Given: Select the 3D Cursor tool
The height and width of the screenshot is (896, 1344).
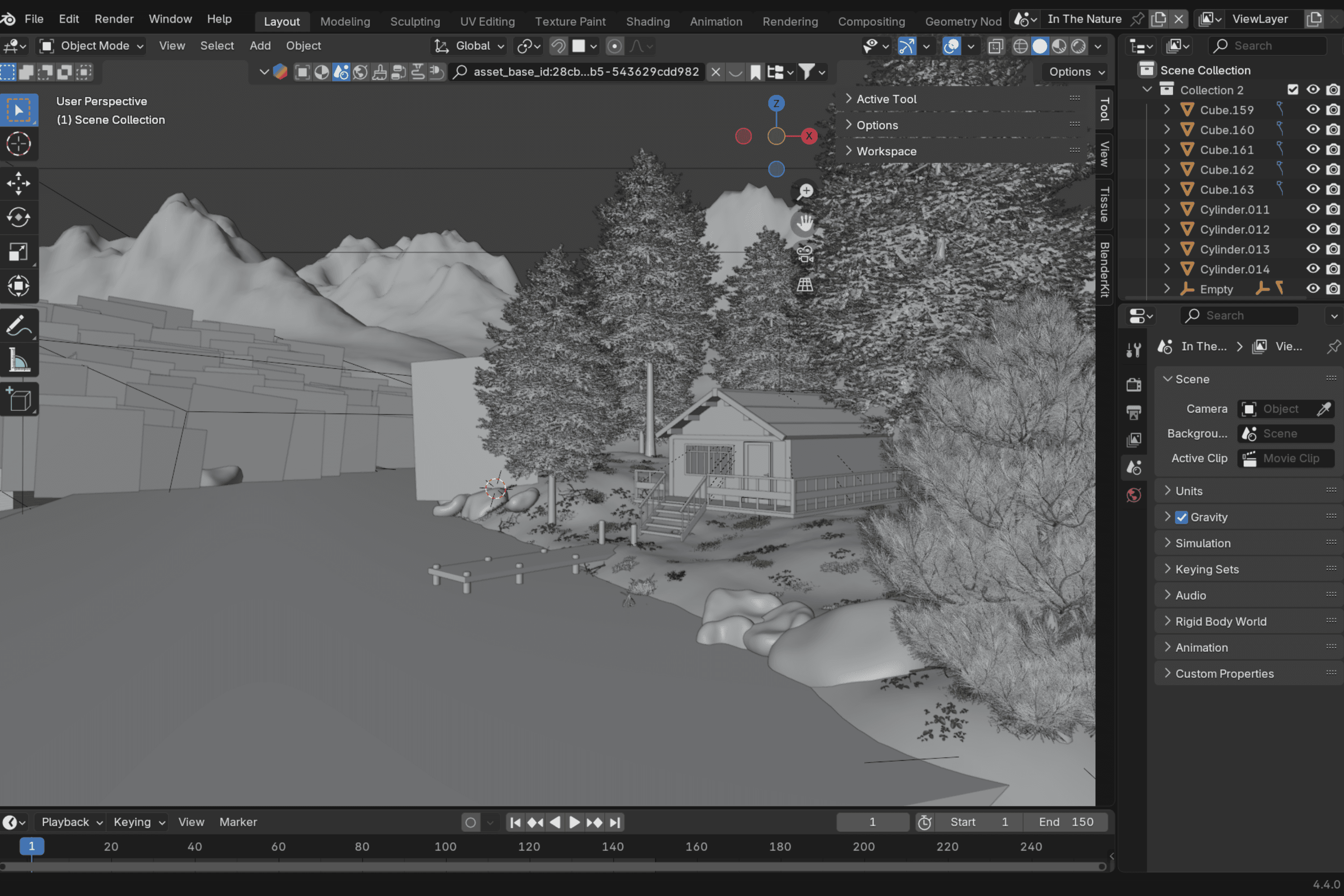Looking at the screenshot, I should pyautogui.click(x=18, y=144).
